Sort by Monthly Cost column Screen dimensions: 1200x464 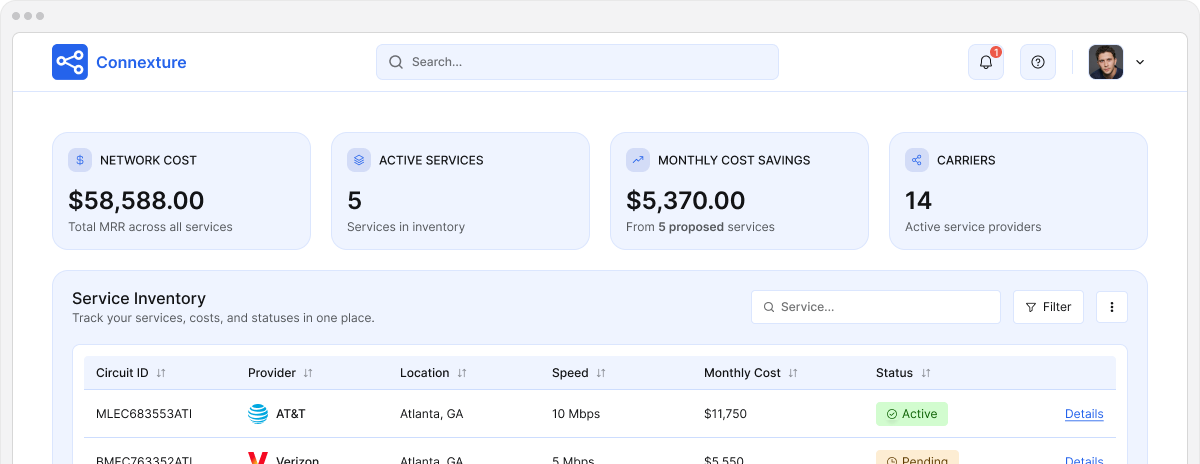(793, 373)
